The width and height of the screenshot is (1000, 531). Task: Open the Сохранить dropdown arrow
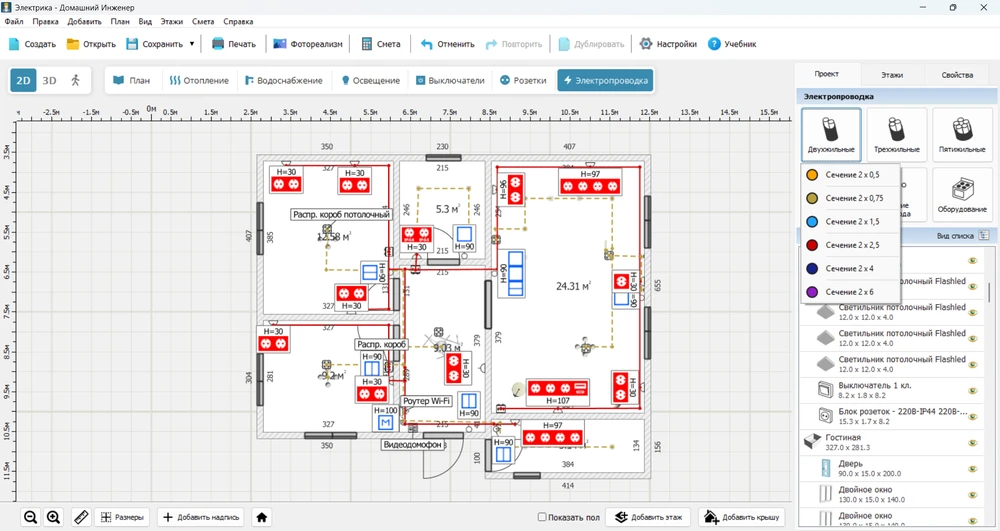tap(191, 44)
